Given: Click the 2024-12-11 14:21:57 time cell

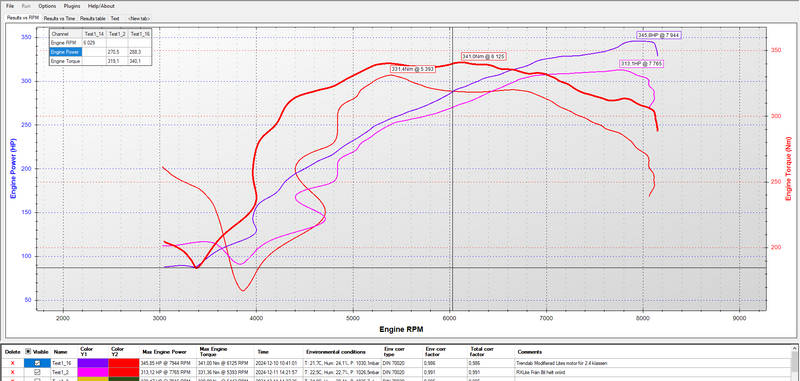Looking at the screenshot, I should click(278, 373).
